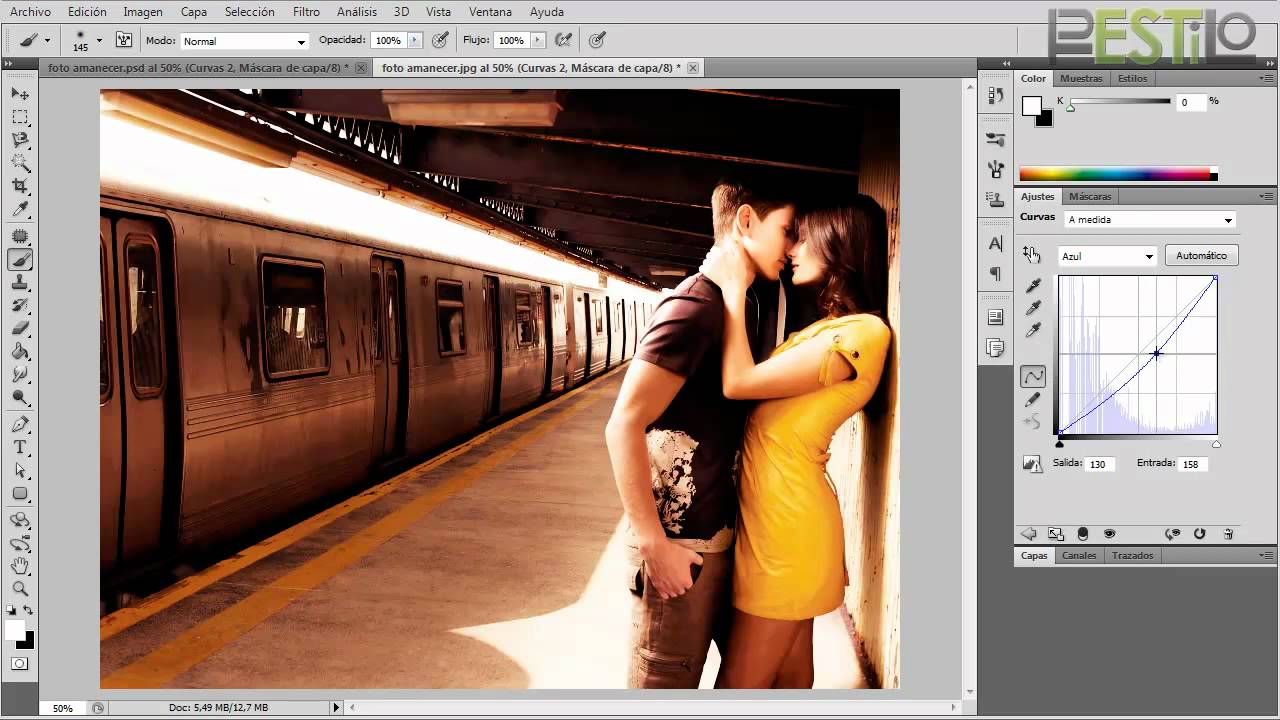The width and height of the screenshot is (1280, 720).
Task: Select the Path Selection tool
Action: coord(20,470)
